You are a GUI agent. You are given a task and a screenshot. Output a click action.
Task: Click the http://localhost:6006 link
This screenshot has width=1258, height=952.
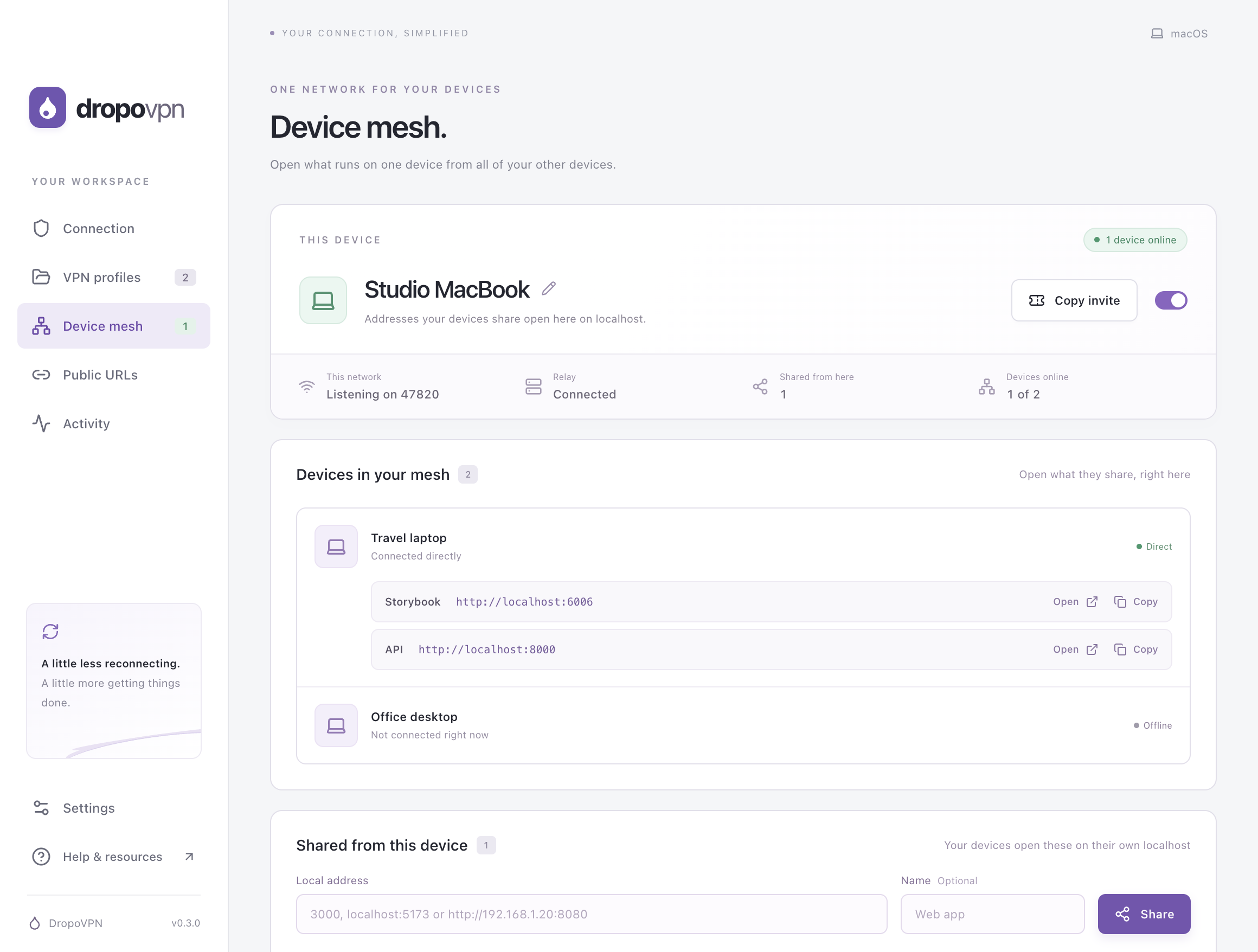click(524, 602)
